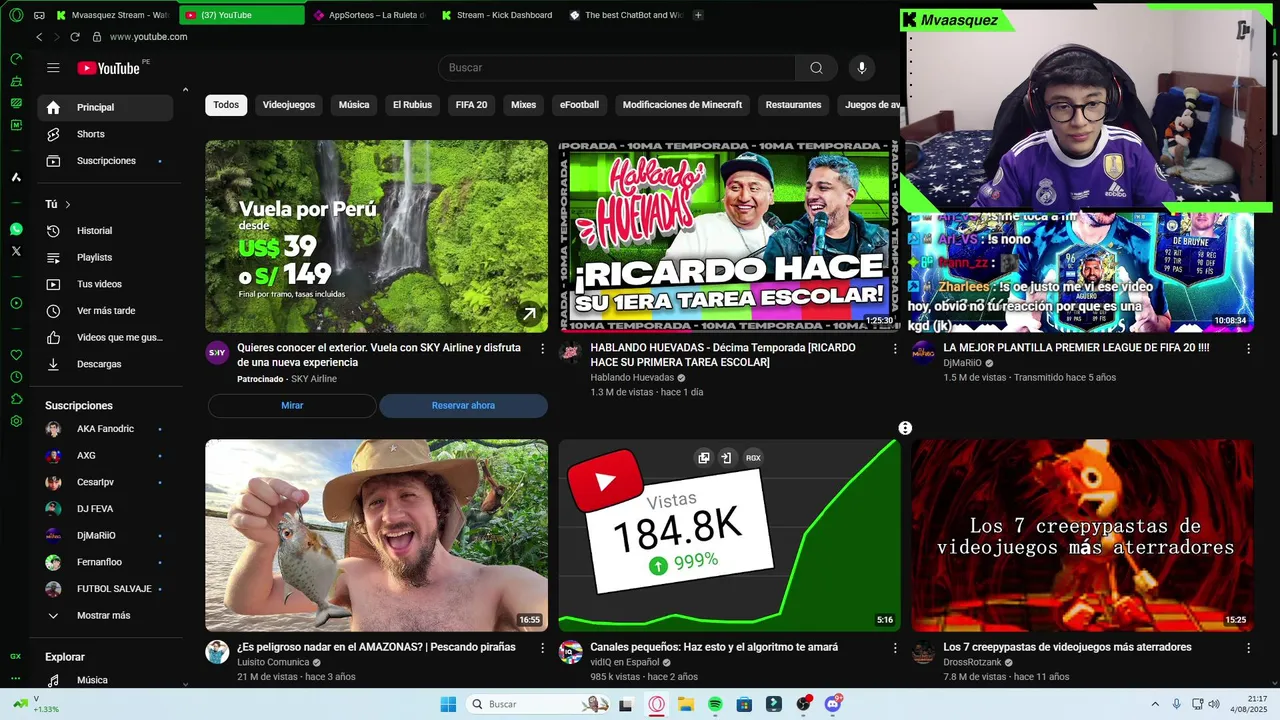Open GX Control speedometer icon

click(16, 59)
